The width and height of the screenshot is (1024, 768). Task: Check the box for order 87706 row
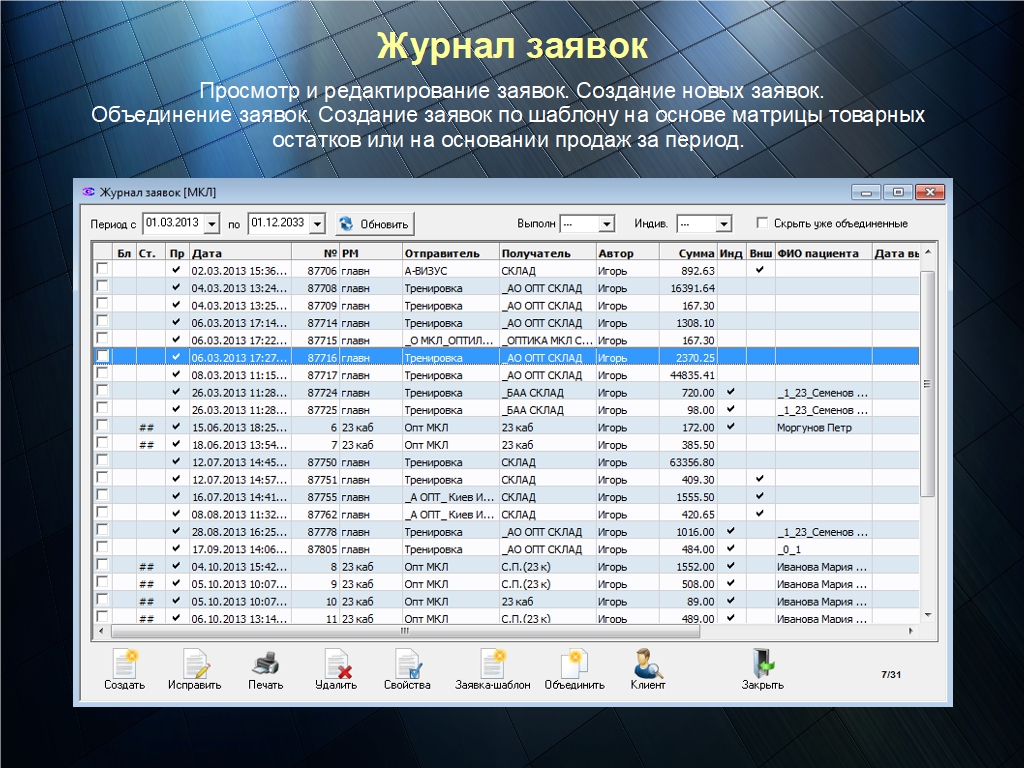click(102, 270)
